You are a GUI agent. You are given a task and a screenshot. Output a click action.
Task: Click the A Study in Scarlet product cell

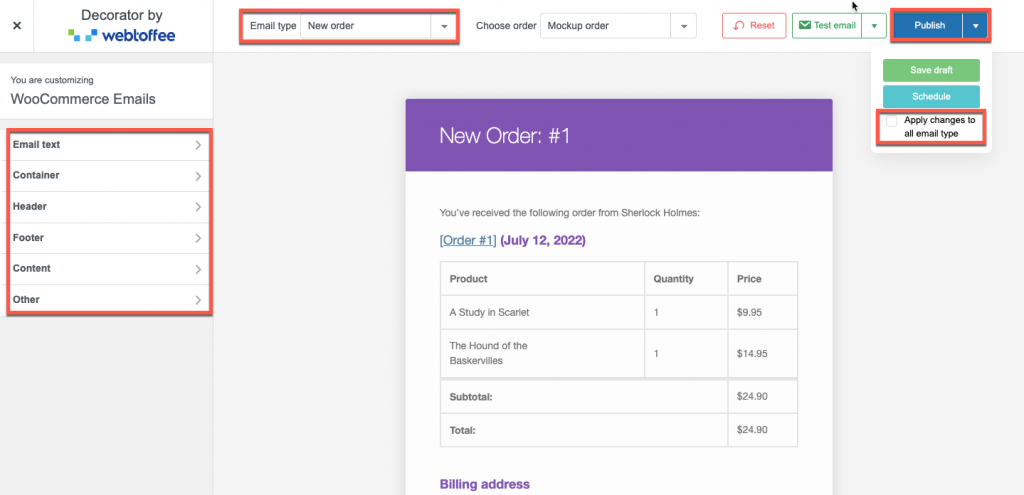(x=542, y=312)
